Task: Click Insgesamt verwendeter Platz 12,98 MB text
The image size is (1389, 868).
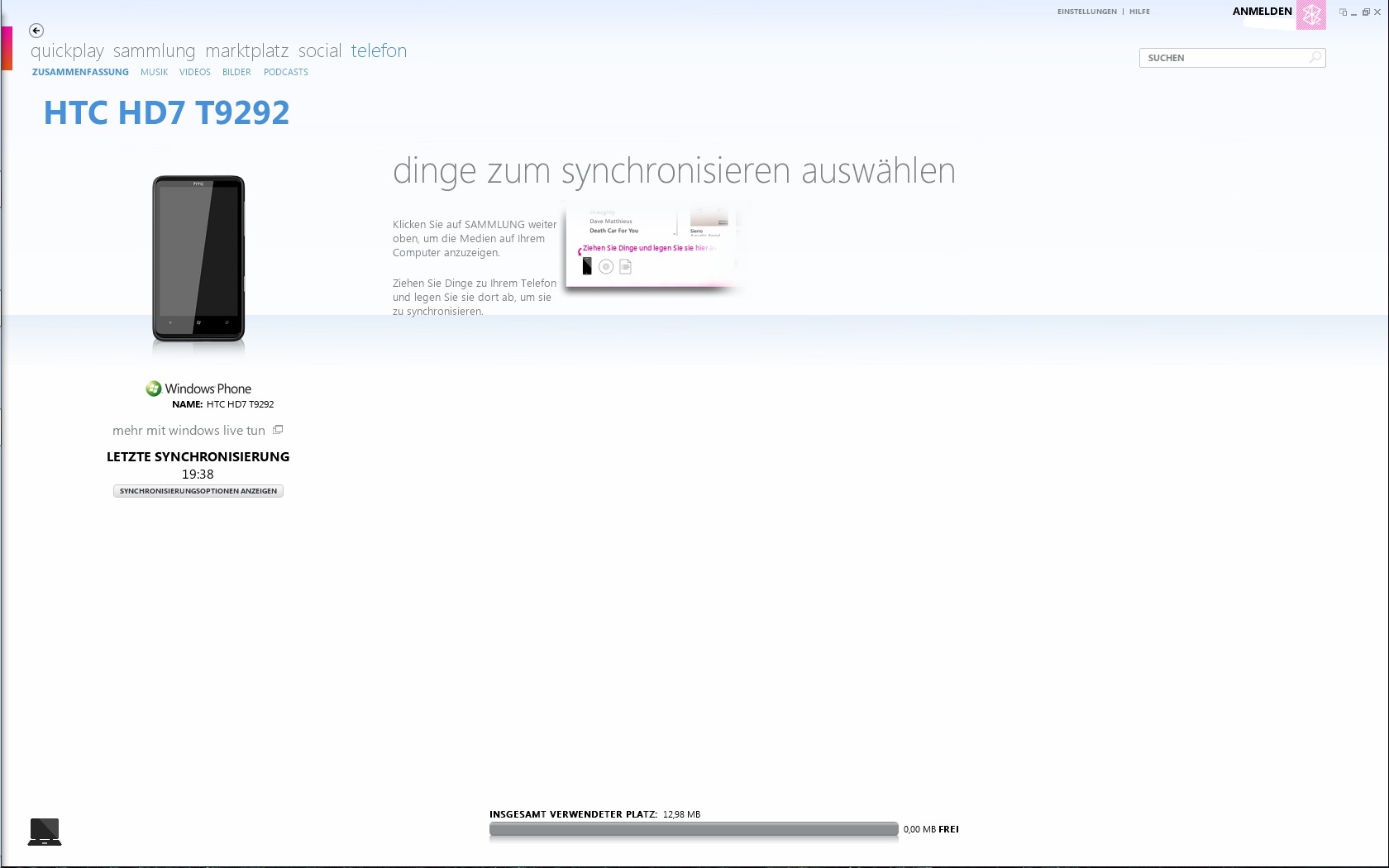Action: pos(594,814)
